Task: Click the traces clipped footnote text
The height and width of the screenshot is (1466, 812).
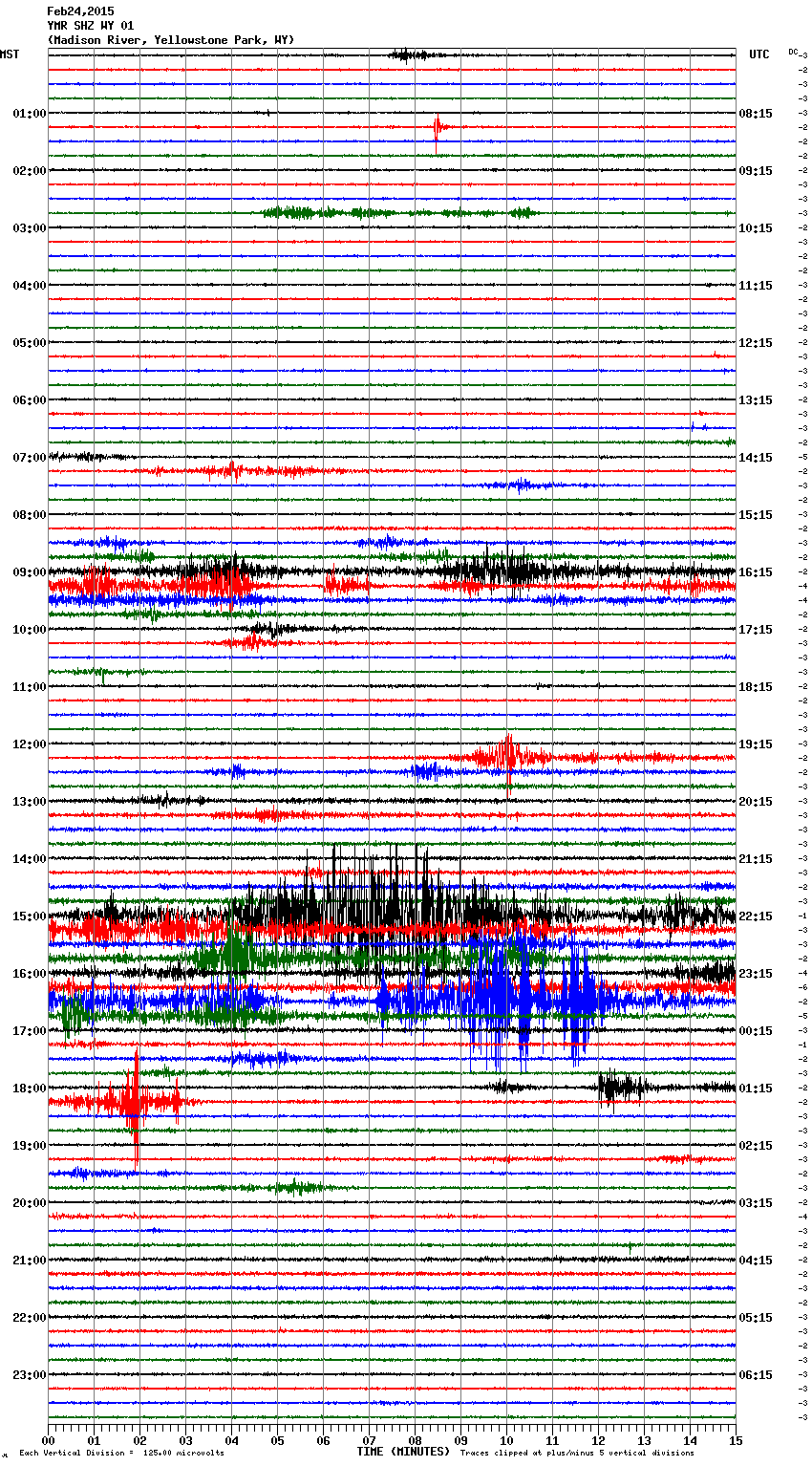Action: point(577,1453)
